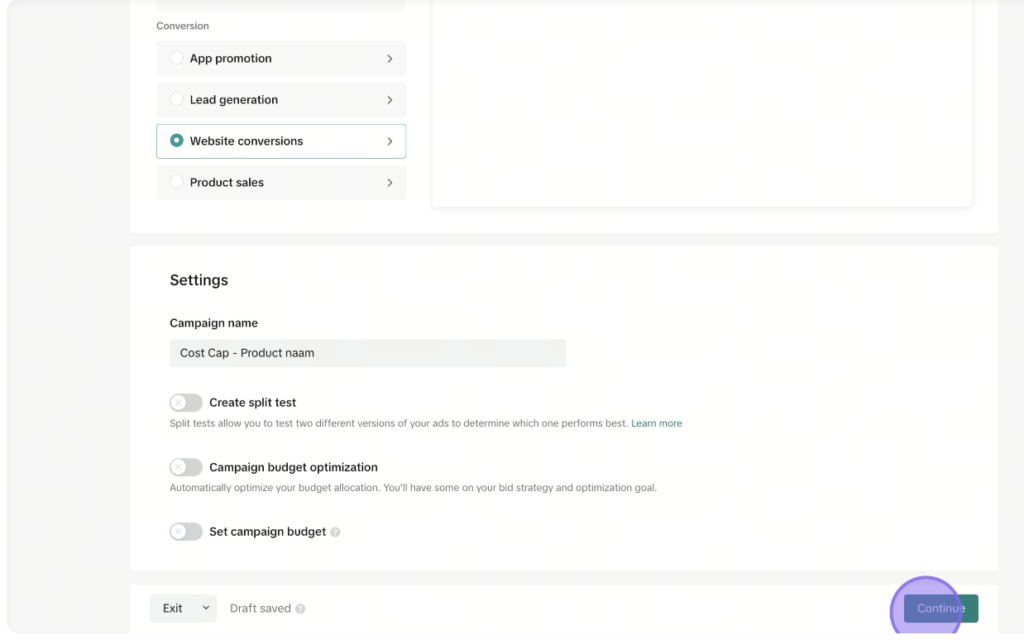Select the Website conversions radio button
Image resolution: width=1024 pixels, height=640 pixels.
(x=176, y=140)
